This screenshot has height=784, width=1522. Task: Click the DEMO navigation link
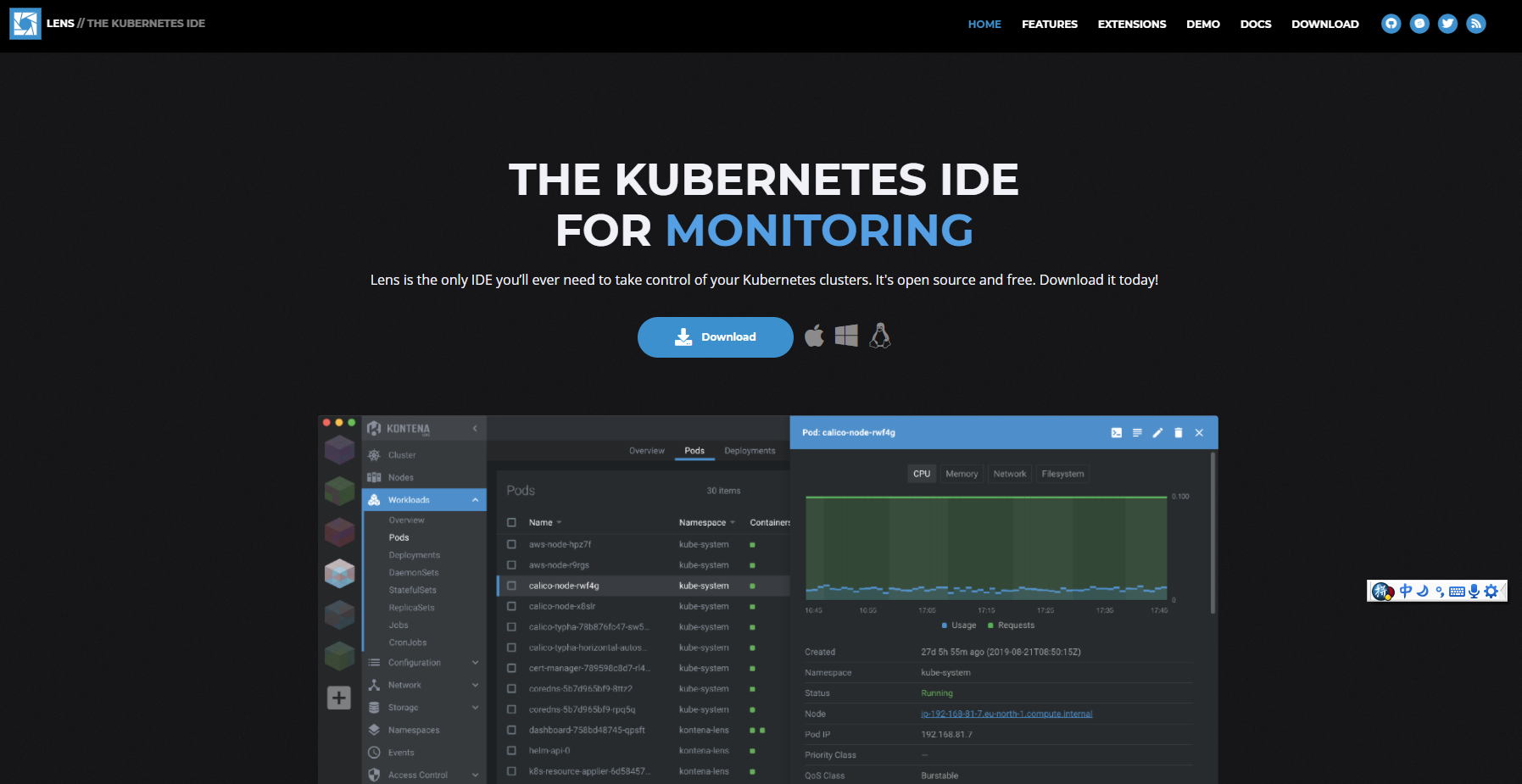click(x=1203, y=24)
